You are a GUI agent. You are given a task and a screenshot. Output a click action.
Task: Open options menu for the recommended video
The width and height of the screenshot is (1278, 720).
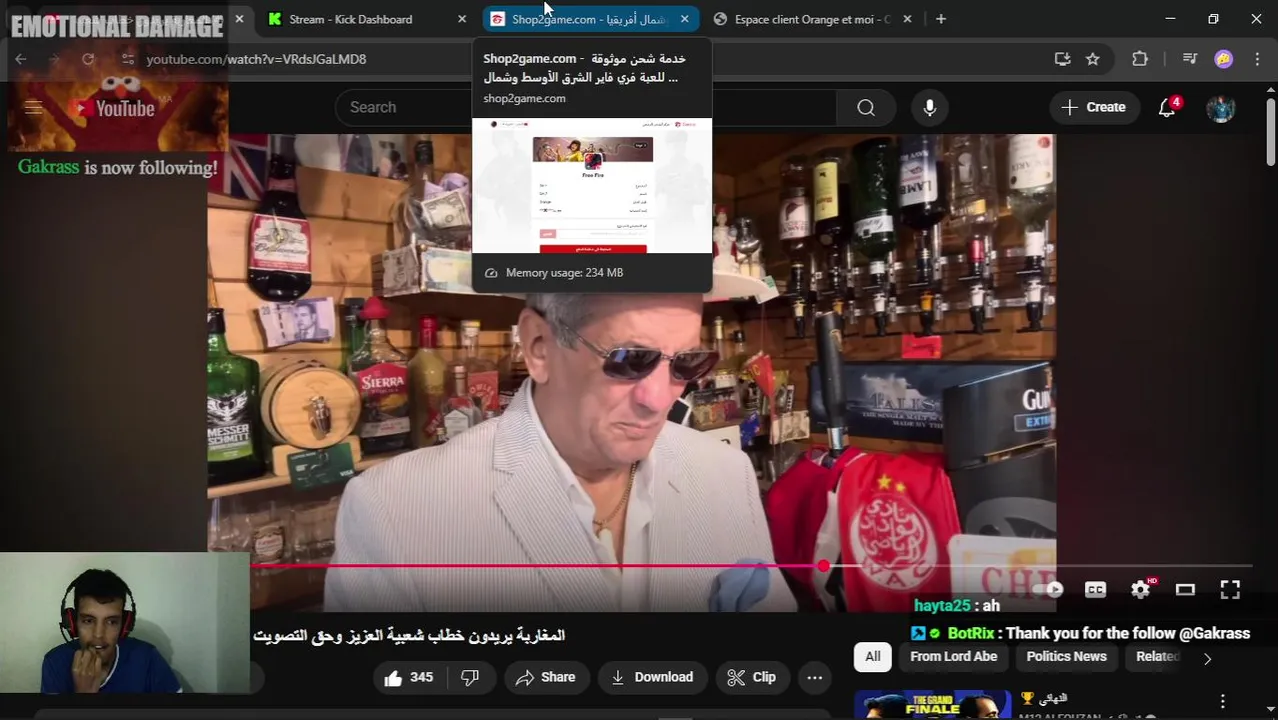(1222, 701)
